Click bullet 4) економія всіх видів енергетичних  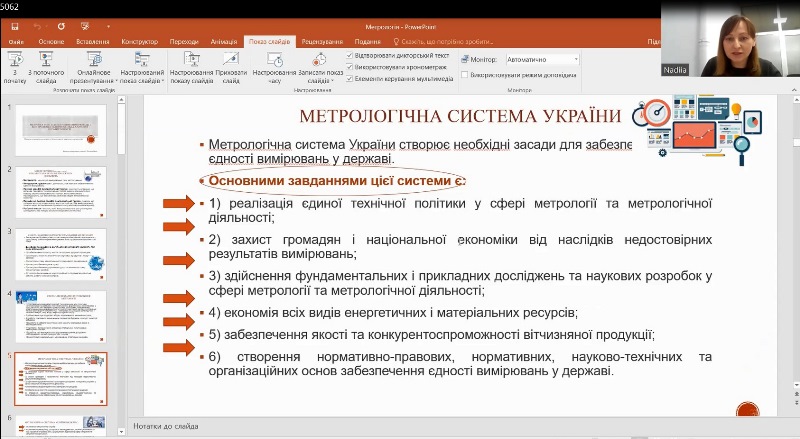(x=393, y=312)
